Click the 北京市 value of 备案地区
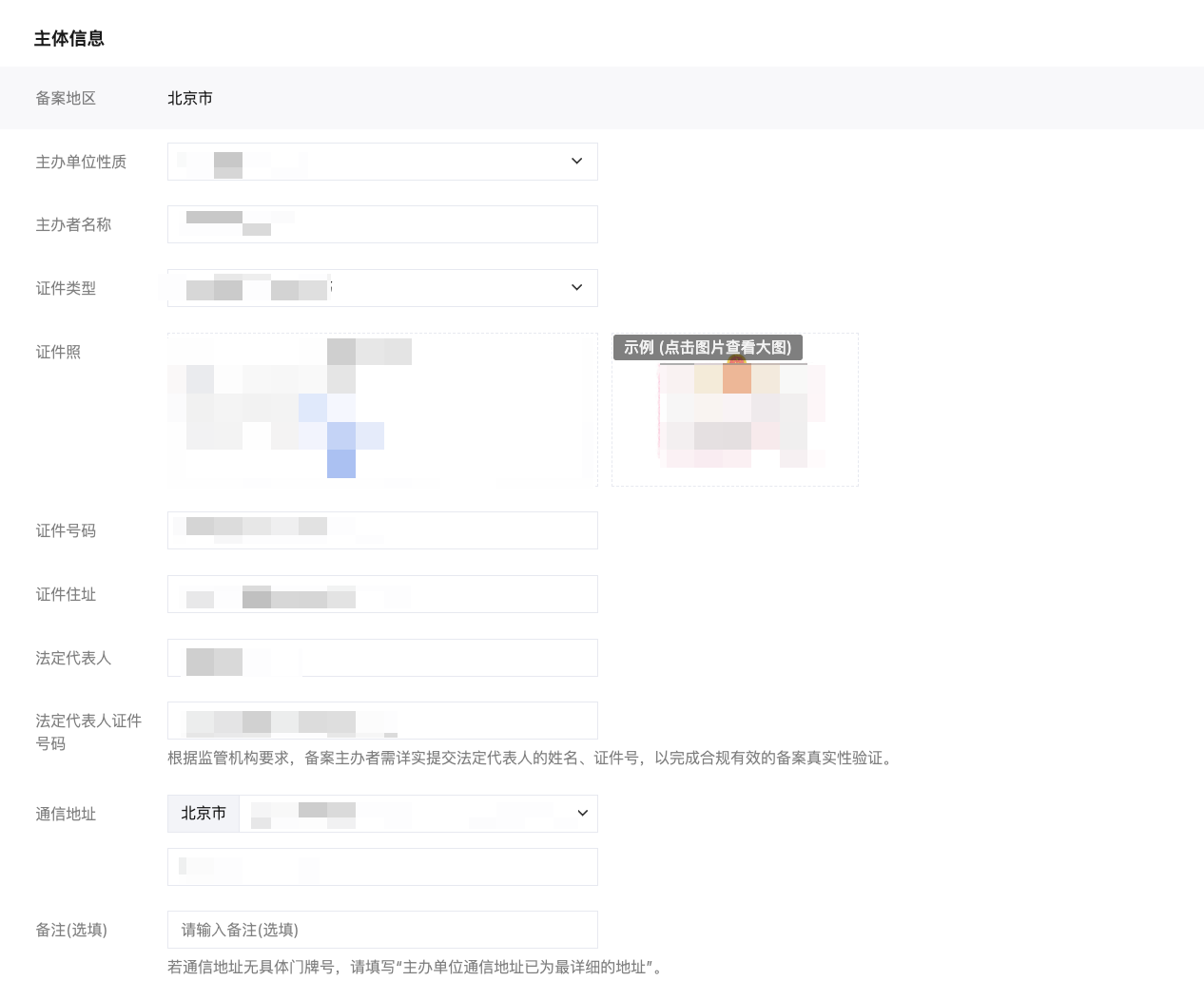This screenshot has height=1000, width=1204. click(190, 98)
